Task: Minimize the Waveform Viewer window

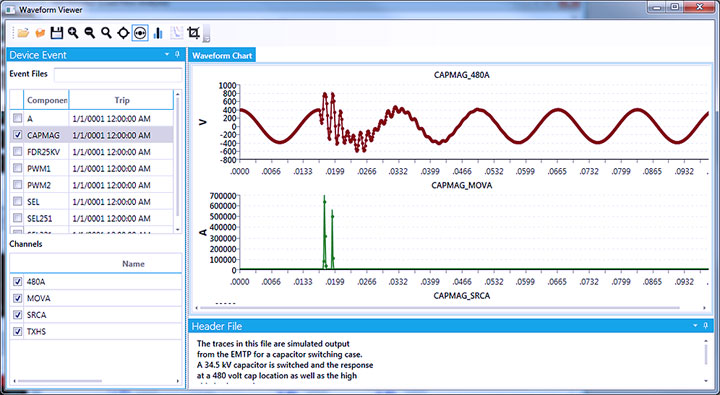Action: tap(657, 6)
